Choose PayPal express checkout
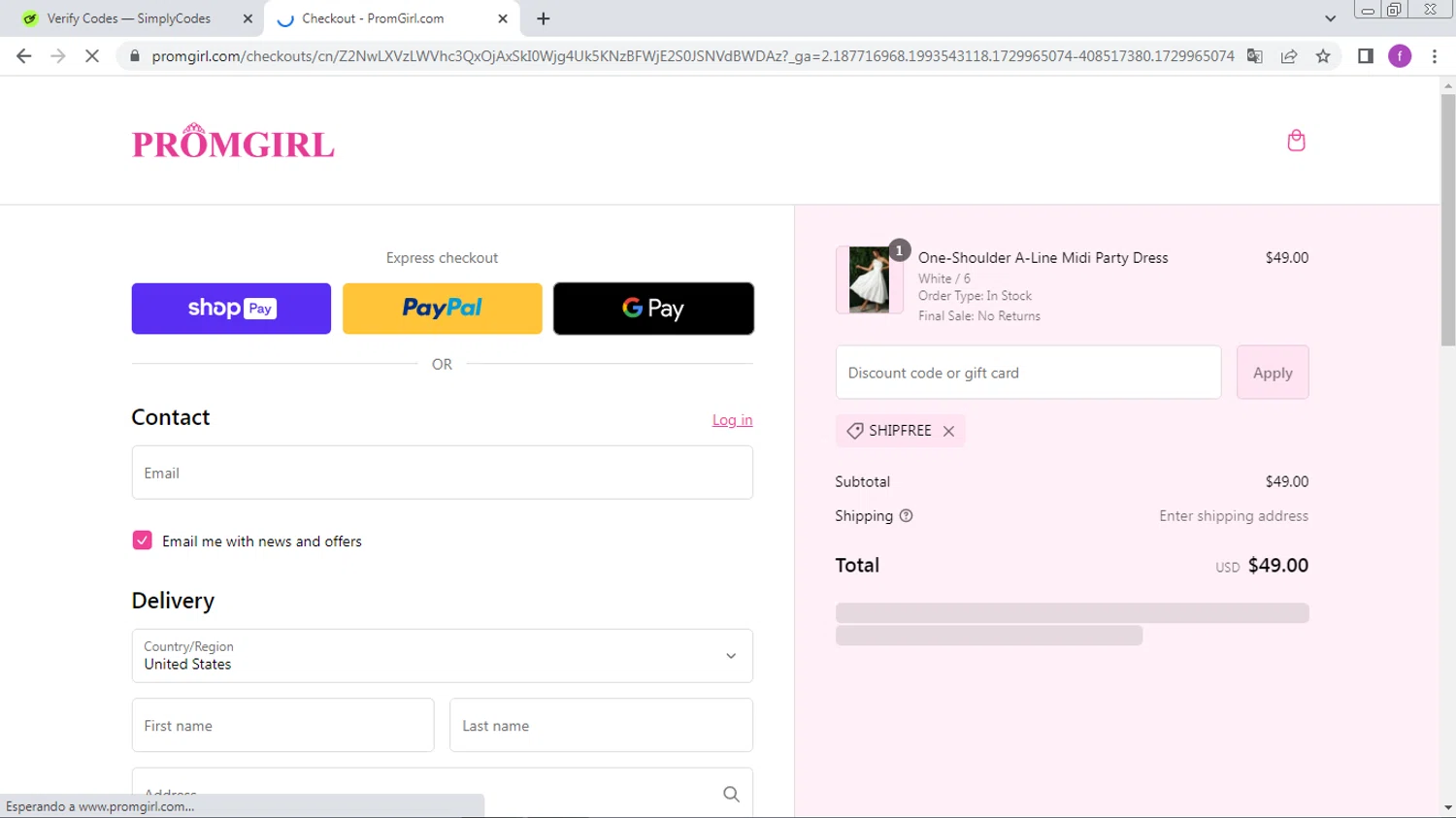 pyautogui.click(x=443, y=309)
